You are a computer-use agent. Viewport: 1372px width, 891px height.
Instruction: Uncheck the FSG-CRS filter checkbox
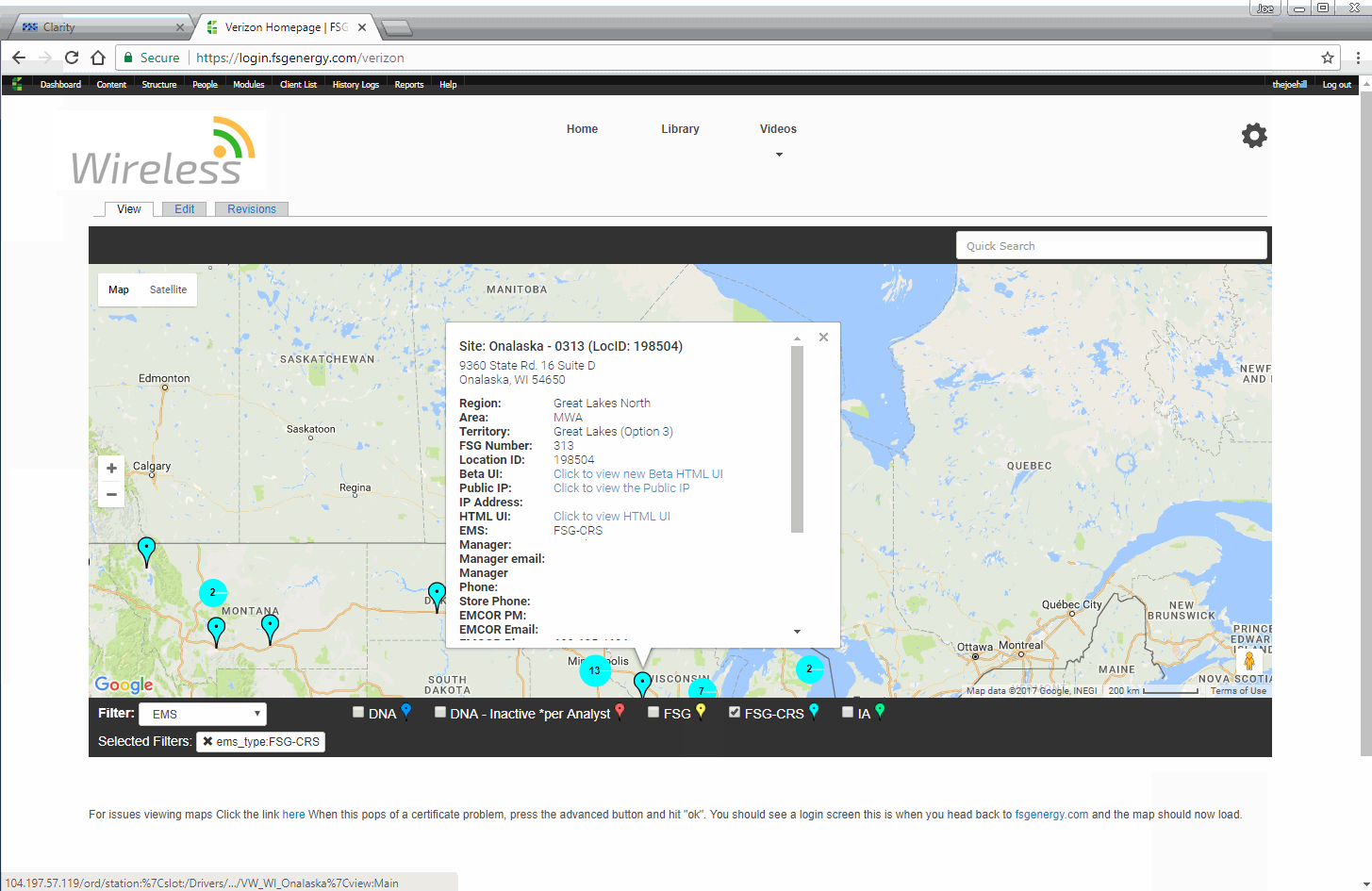pos(735,713)
